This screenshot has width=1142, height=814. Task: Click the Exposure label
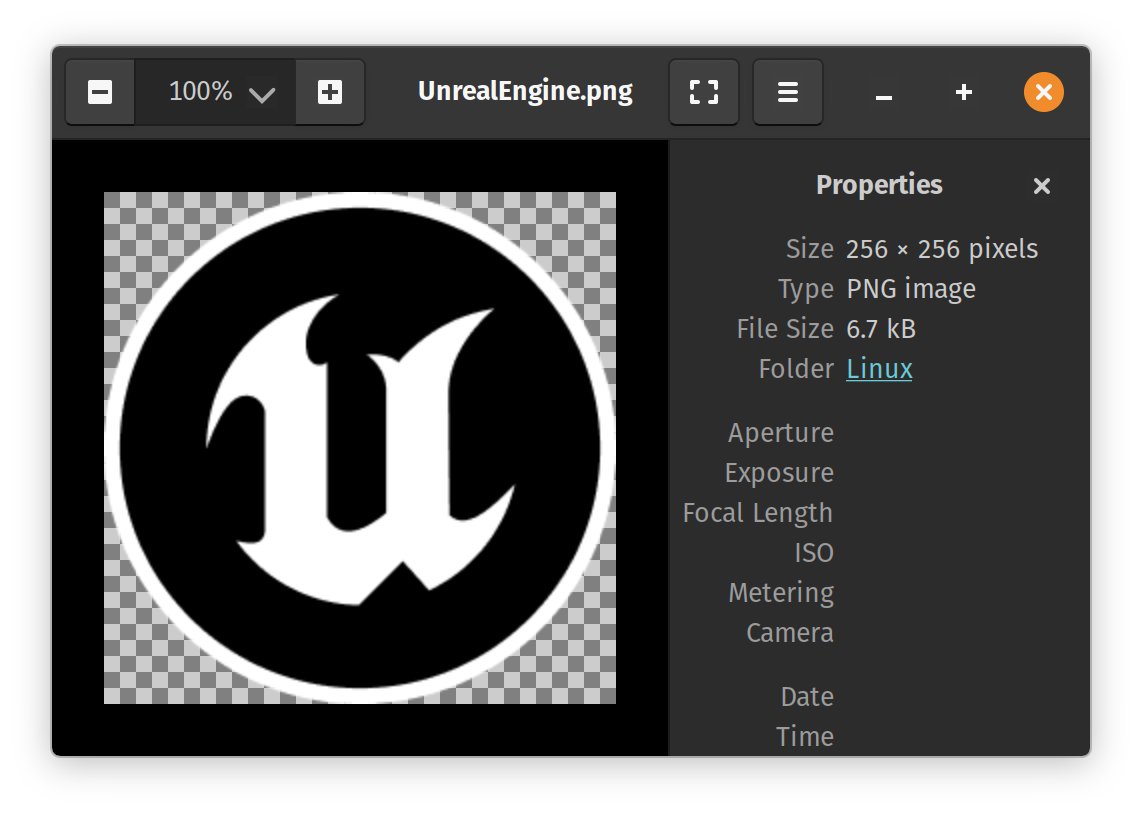[x=779, y=473]
